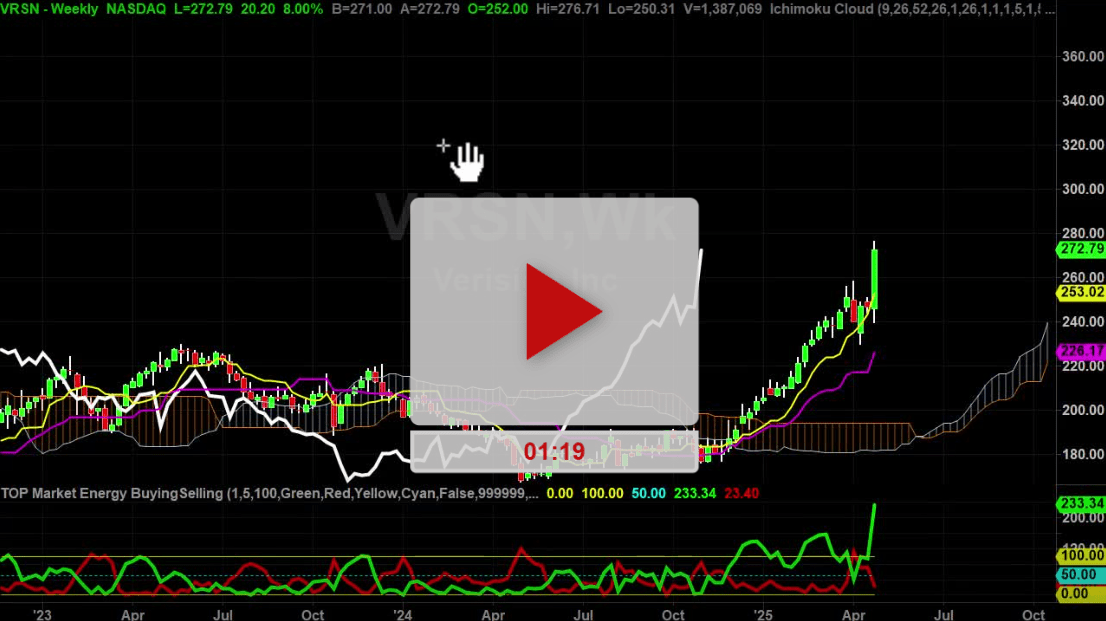
Task: Click the red play button overlay
Action: [563, 311]
